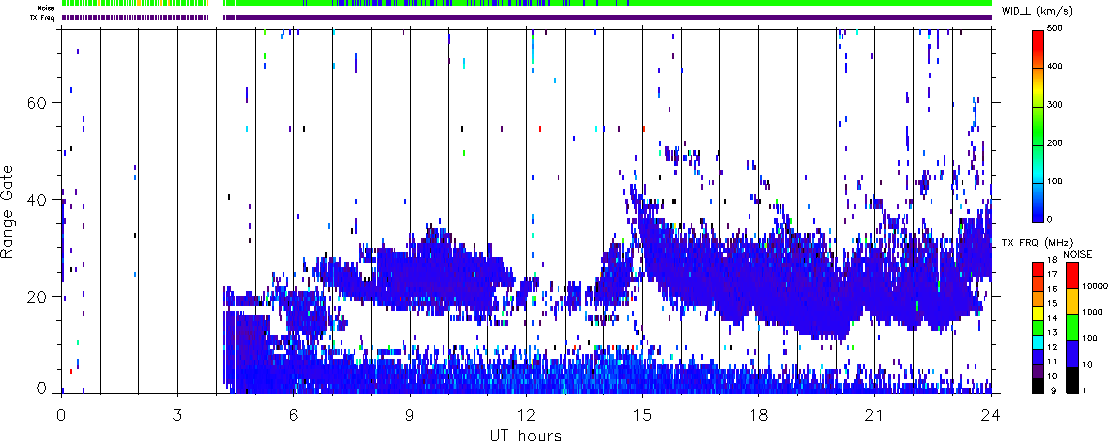Pick the orange-yellow 300–400 km/s width segment
This screenshot has height=441, width=1108.
(x=1039, y=88)
